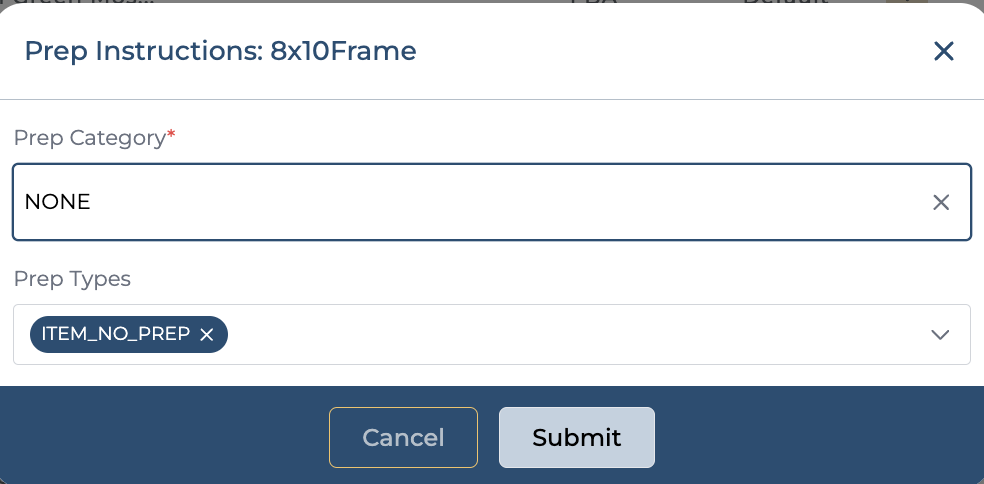Screen dimensions: 984x484
Task: Open the Prep Category combo box
Action: point(480,202)
